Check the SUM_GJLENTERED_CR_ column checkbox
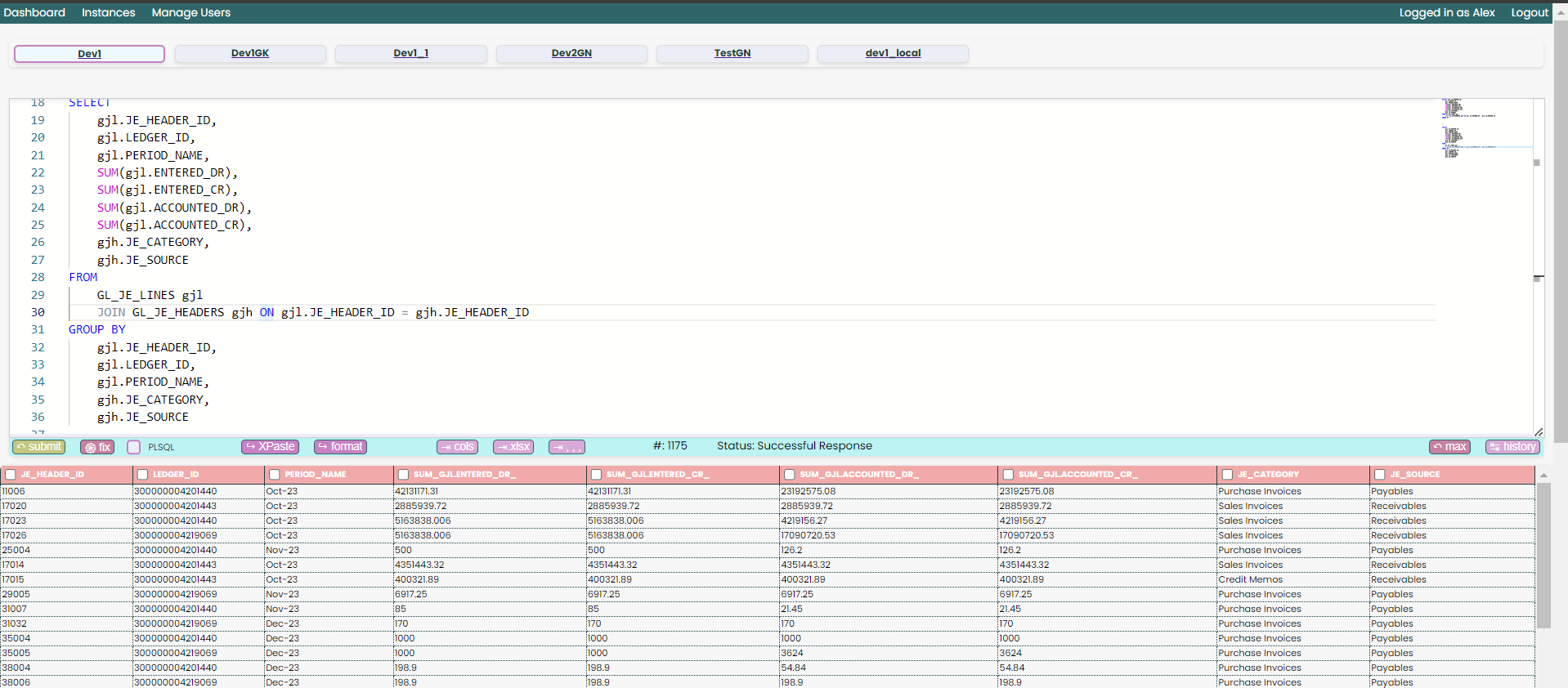 coord(596,475)
